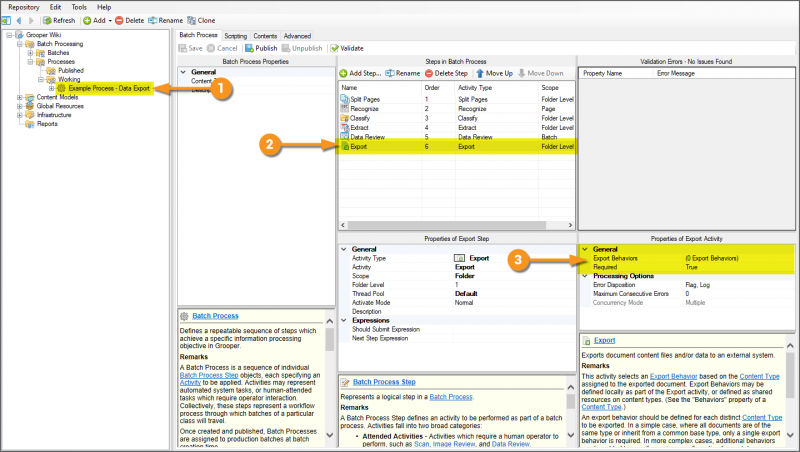800x452 pixels.
Task: Switch to the Scripting tab
Action: [236, 36]
